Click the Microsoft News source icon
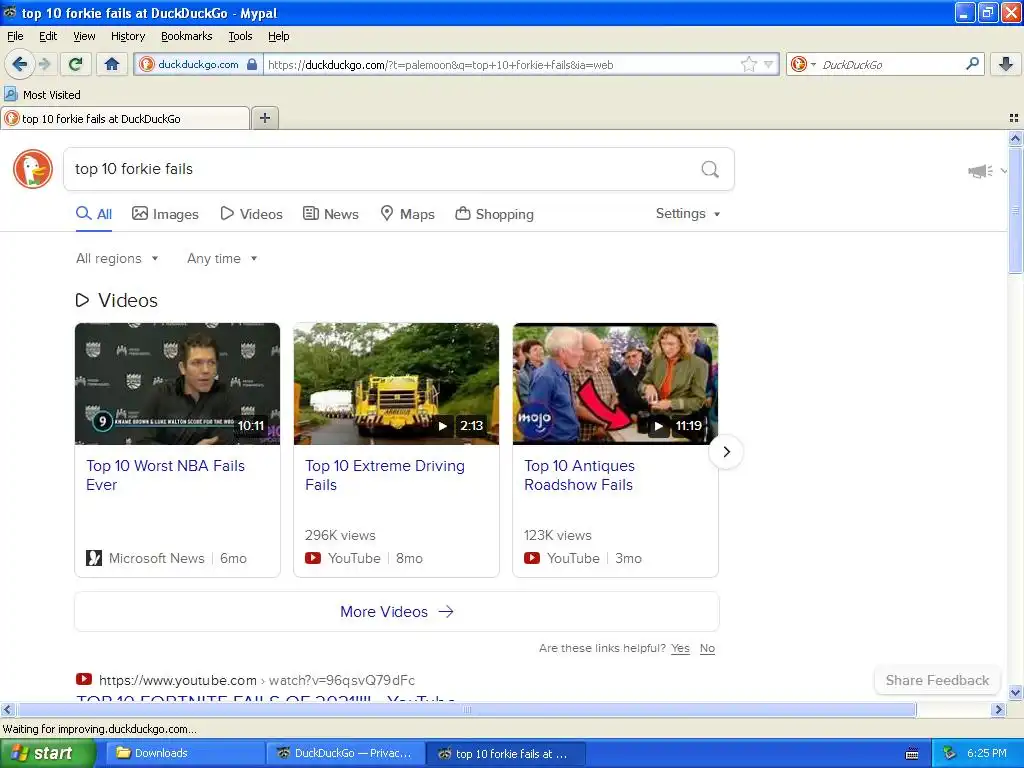 coord(94,558)
